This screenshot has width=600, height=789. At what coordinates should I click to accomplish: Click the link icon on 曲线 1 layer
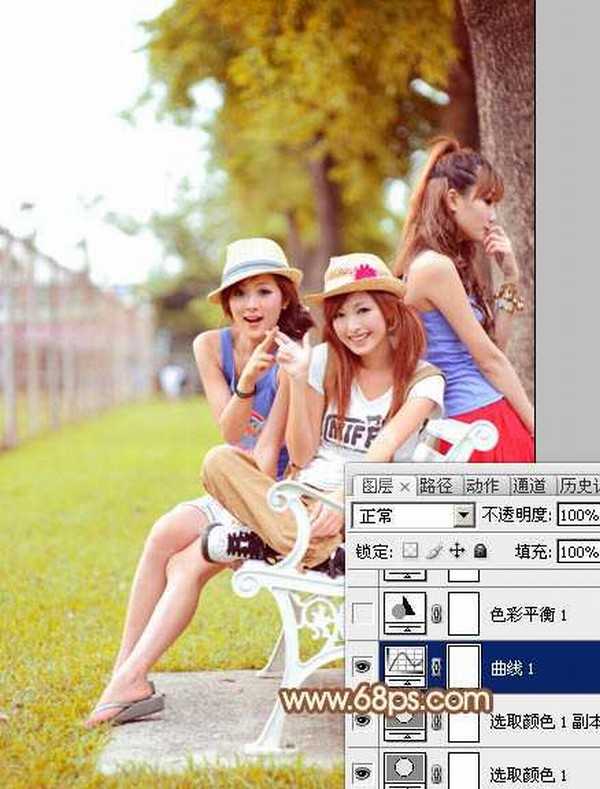click(x=435, y=666)
